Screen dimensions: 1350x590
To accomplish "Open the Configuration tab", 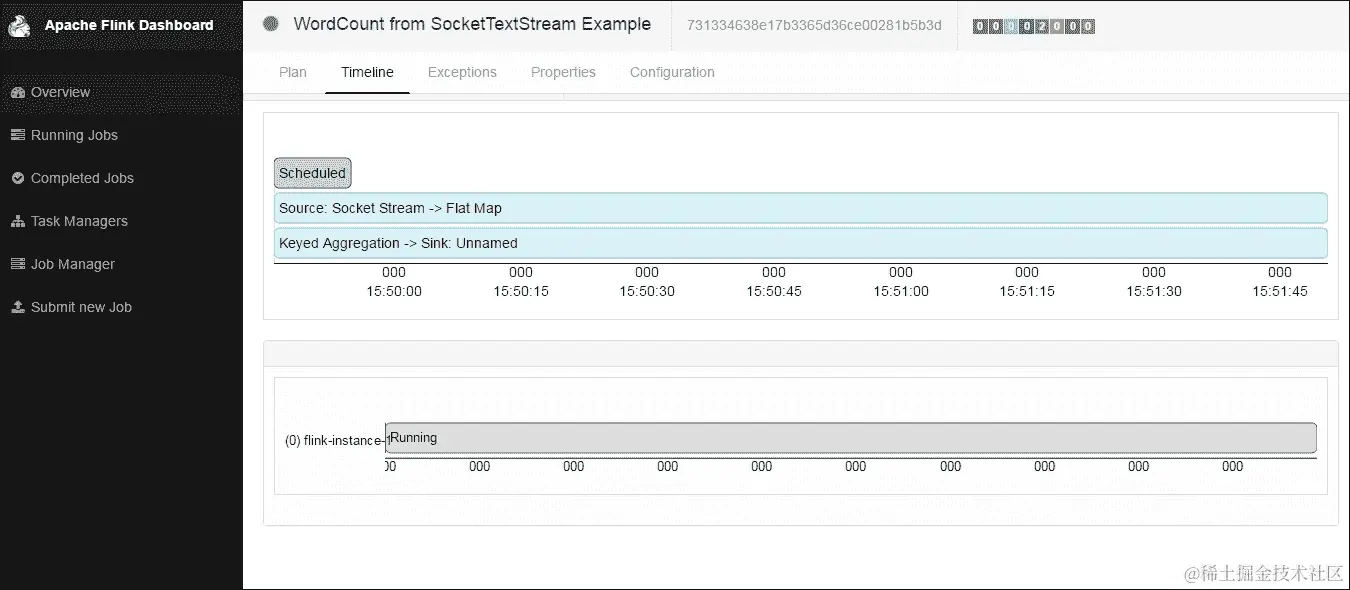I will 672,72.
